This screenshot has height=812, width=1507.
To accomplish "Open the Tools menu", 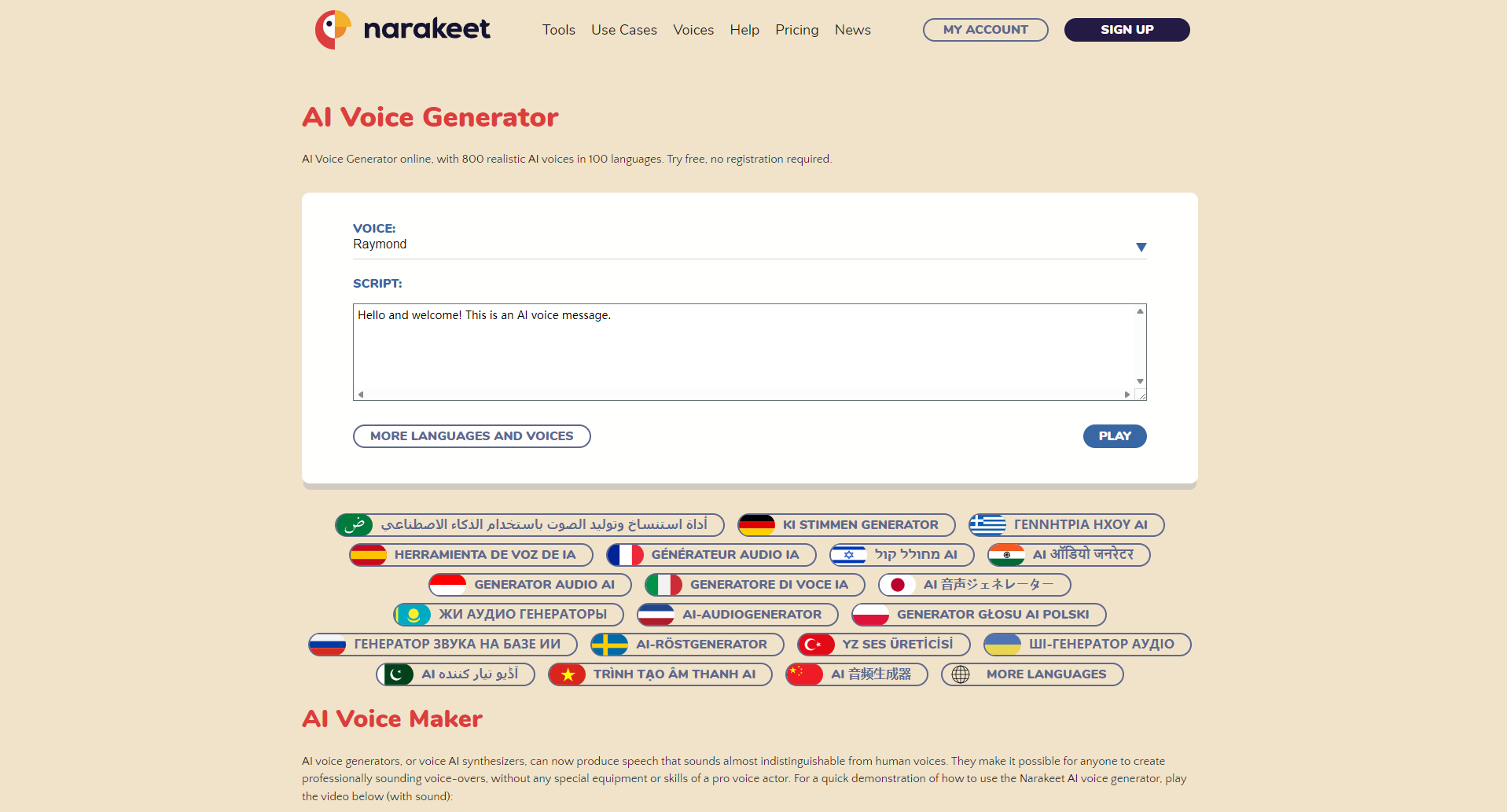I will coord(558,30).
